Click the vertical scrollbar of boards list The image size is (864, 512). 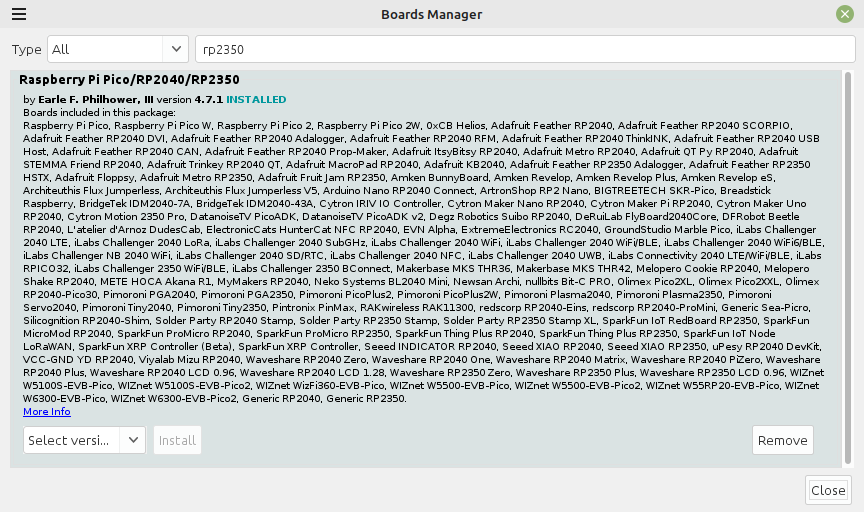(847, 268)
